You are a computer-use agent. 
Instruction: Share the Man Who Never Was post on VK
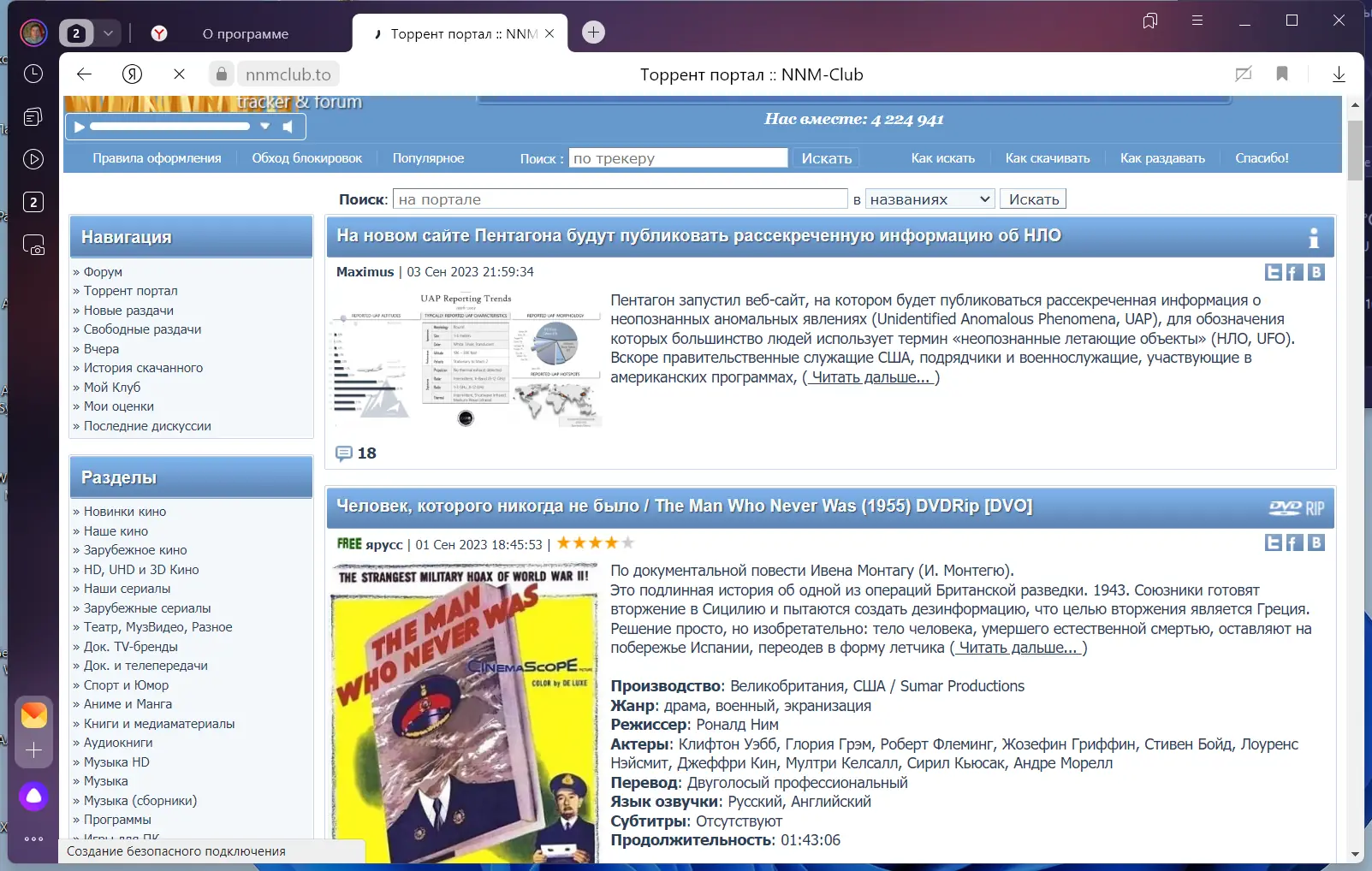tap(1316, 542)
